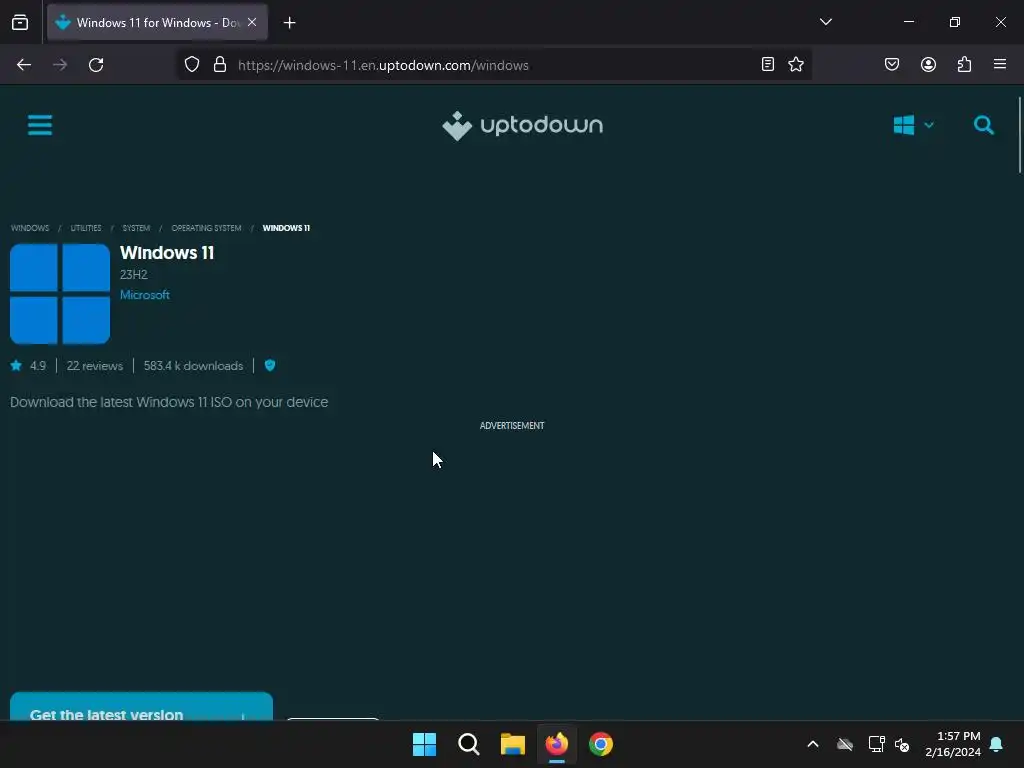Open tracking protection shield in address bar

point(191,65)
